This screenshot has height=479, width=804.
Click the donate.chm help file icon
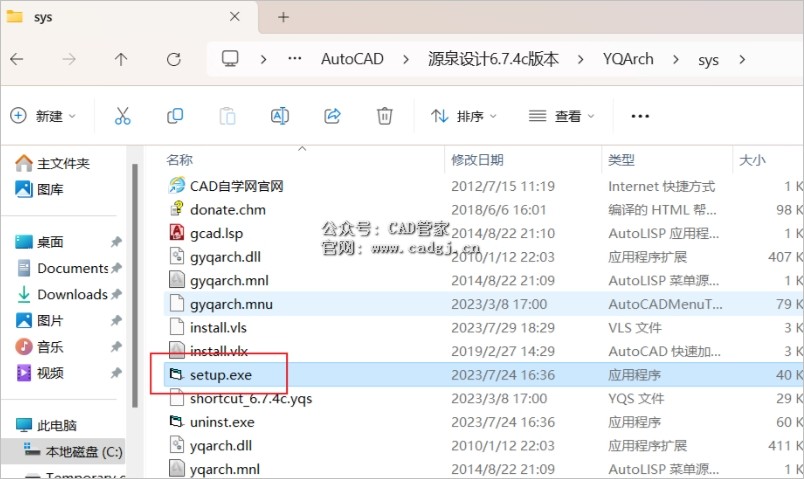176,209
